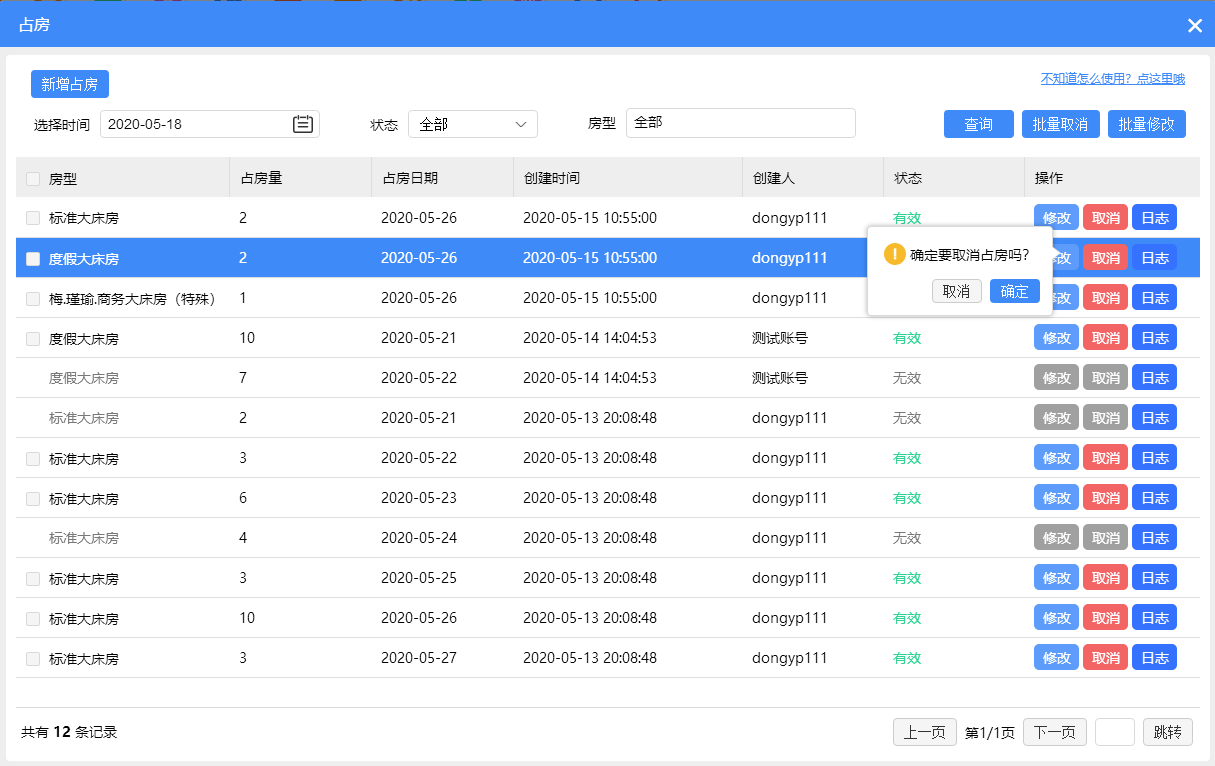
Task: Click 取消 for 标准大床房 dated 2020-05-25
Action: point(1105,577)
